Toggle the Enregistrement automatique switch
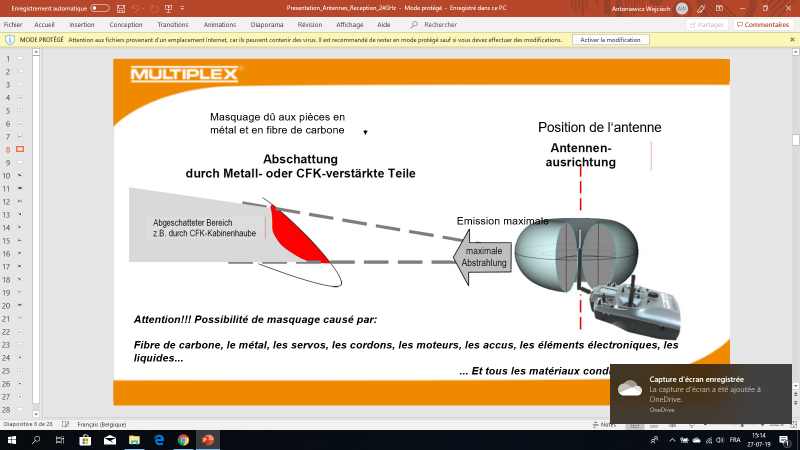800x450 pixels. coord(100,8)
